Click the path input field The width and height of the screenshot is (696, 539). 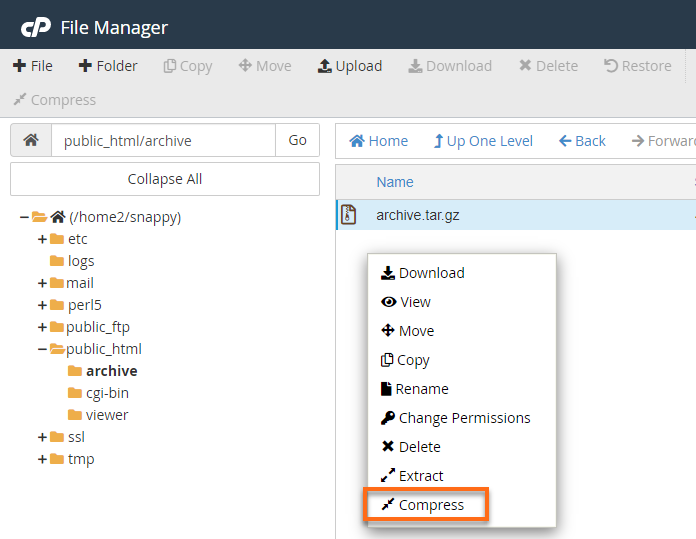pos(163,141)
